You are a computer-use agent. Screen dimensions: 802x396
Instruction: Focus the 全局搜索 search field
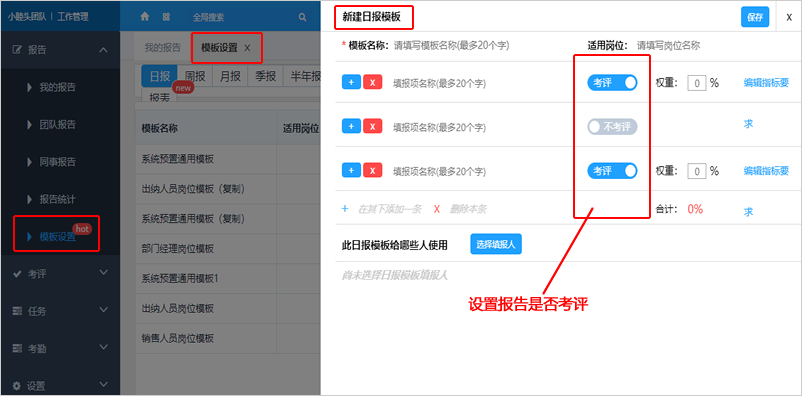click(240, 17)
